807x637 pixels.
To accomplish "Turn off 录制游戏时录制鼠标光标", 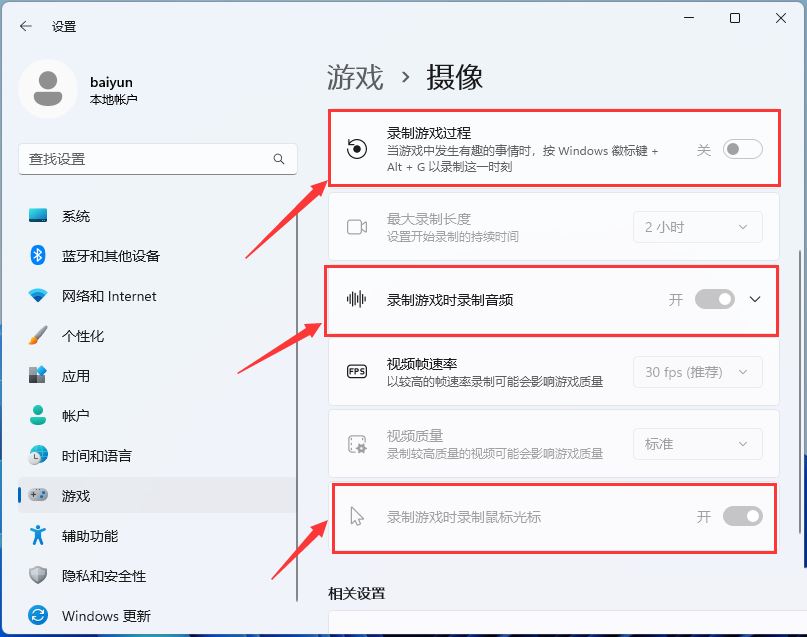I will pyautogui.click(x=741, y=516).
